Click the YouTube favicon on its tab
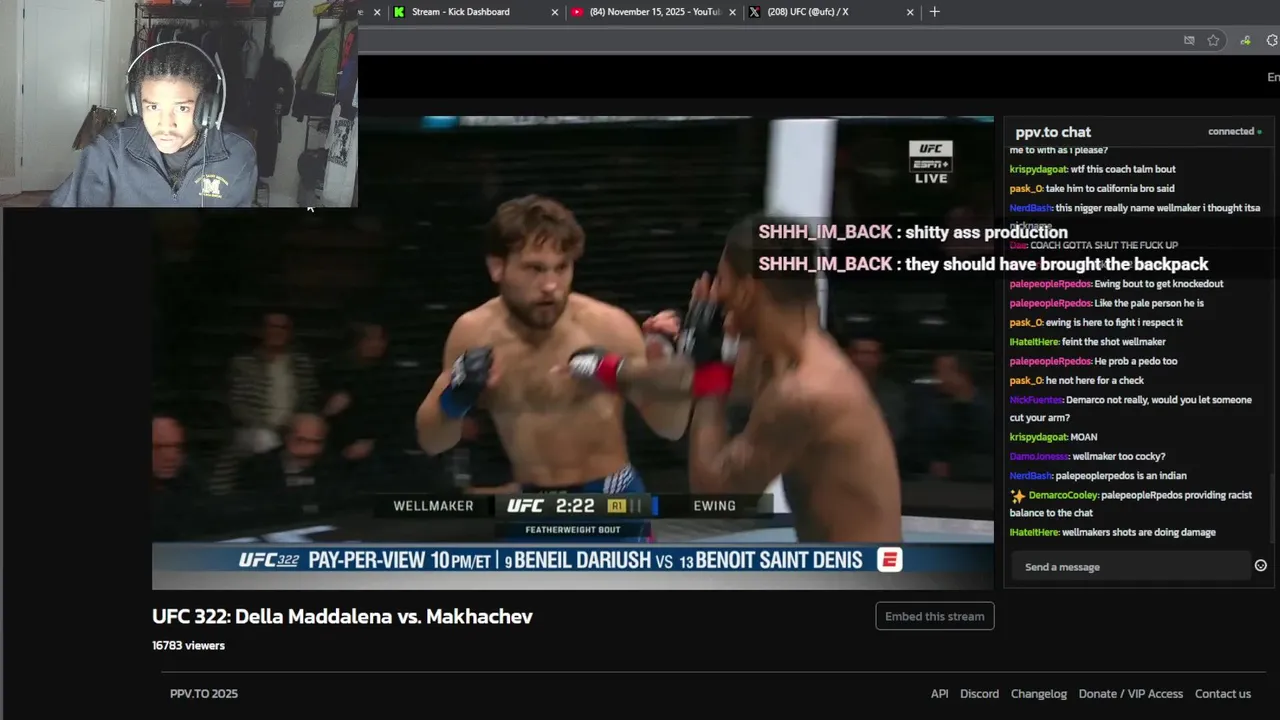The image size is (1280, 720). pyautogui.click(x=578, y=12)
